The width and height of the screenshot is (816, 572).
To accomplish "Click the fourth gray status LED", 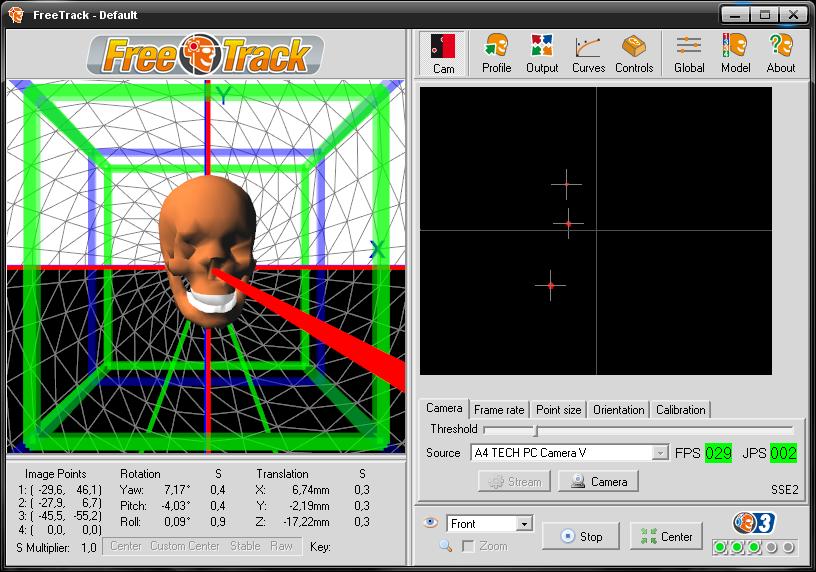I will 771,547.
